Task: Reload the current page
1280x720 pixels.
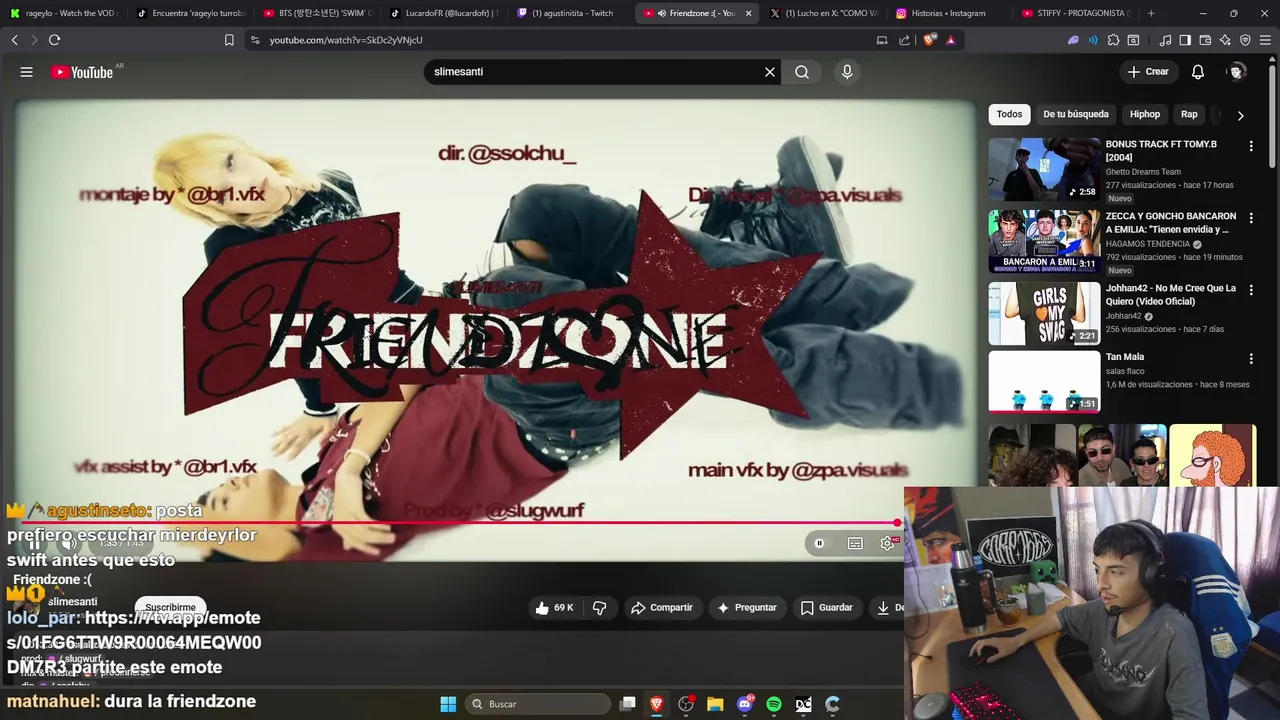Action: click(x=54, y=40)
